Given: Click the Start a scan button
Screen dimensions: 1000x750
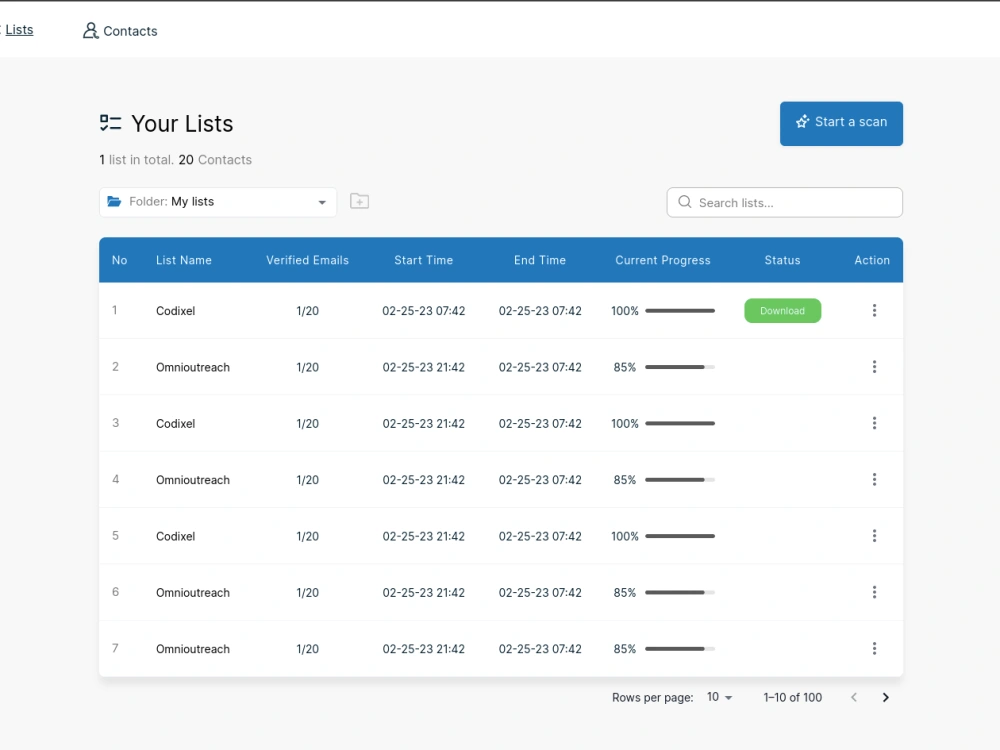Looking at the screenshot, I should point(841,123).
